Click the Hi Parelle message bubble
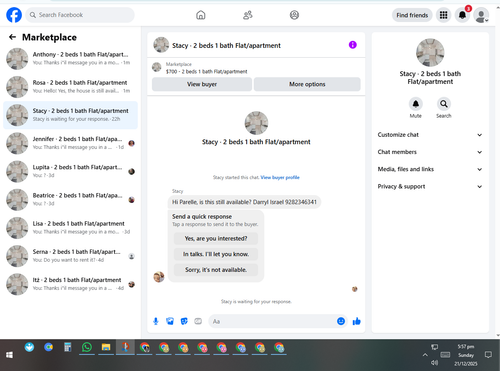 point(244,202)
